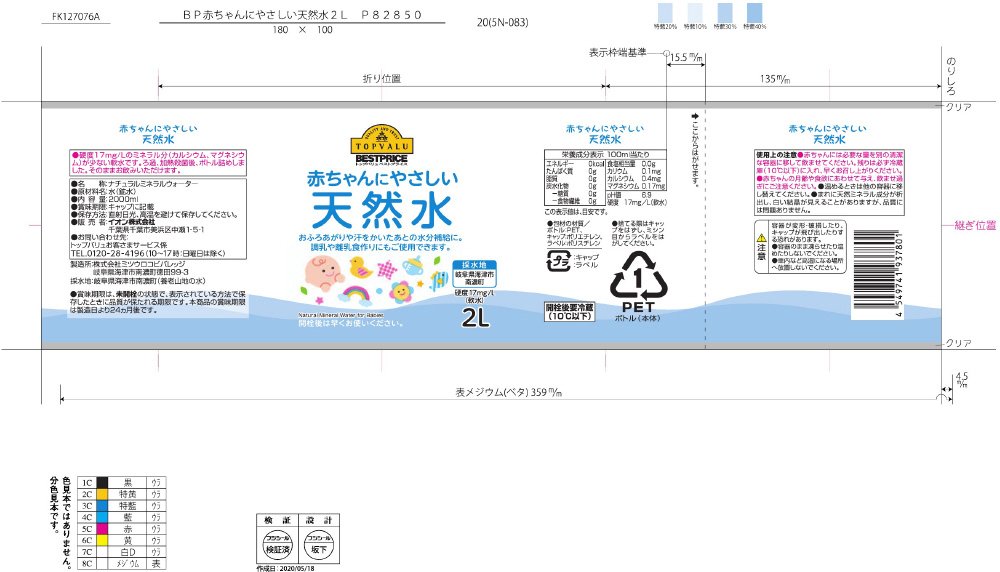Click the 7C 白D legend row

click(x=121, y=552)
